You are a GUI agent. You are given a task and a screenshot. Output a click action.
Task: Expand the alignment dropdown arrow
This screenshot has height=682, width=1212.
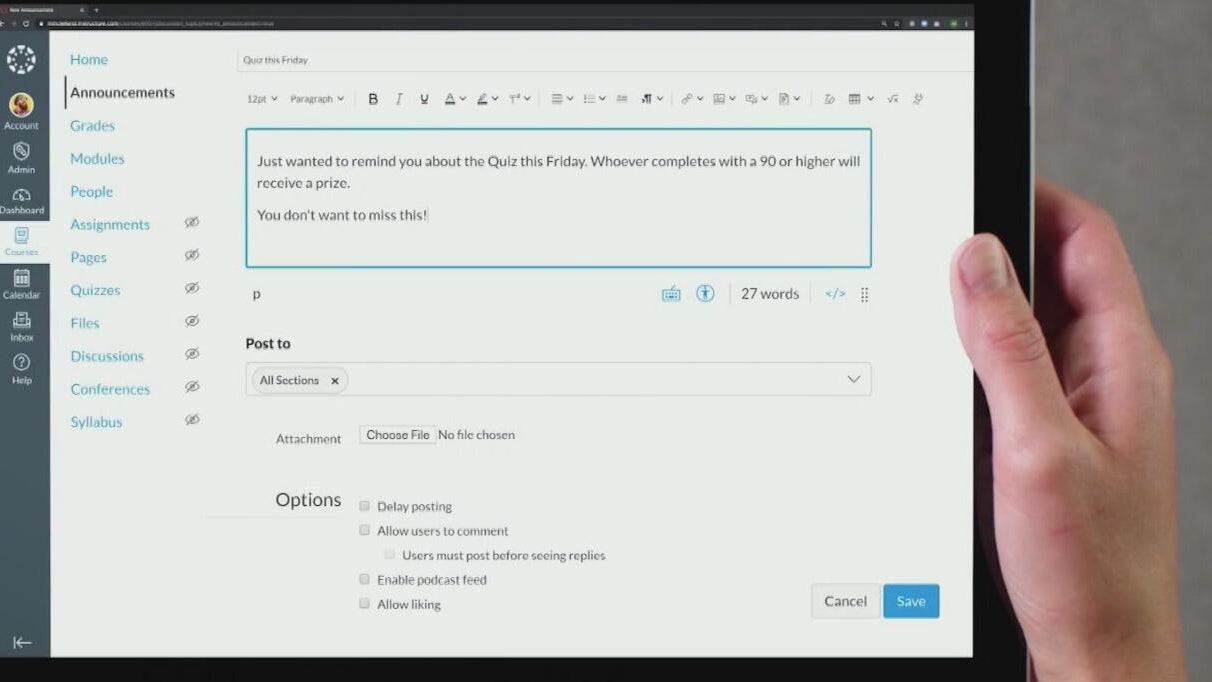[x=570, y=99]
